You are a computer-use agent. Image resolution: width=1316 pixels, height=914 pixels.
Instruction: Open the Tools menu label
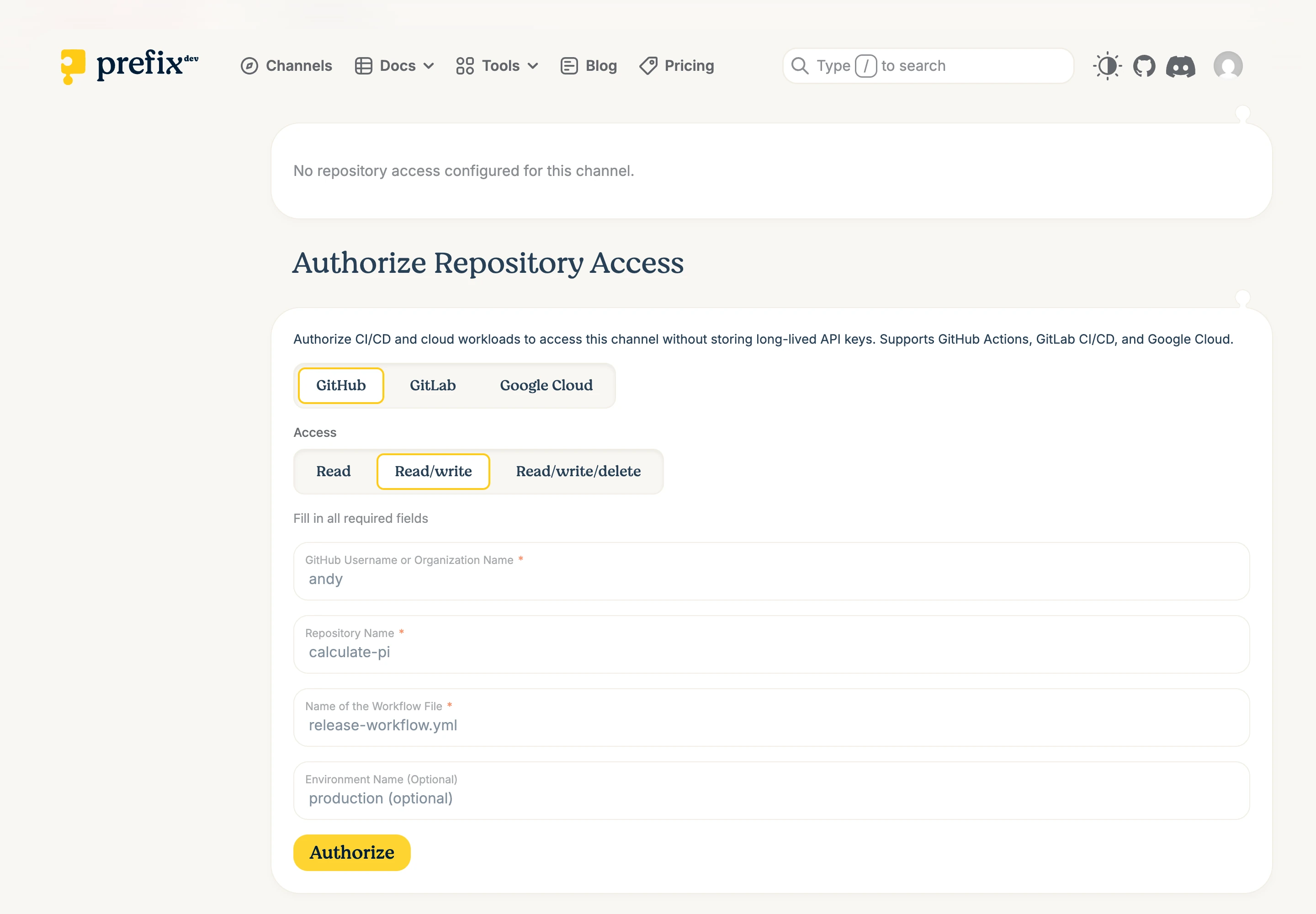tap(501, 66)
